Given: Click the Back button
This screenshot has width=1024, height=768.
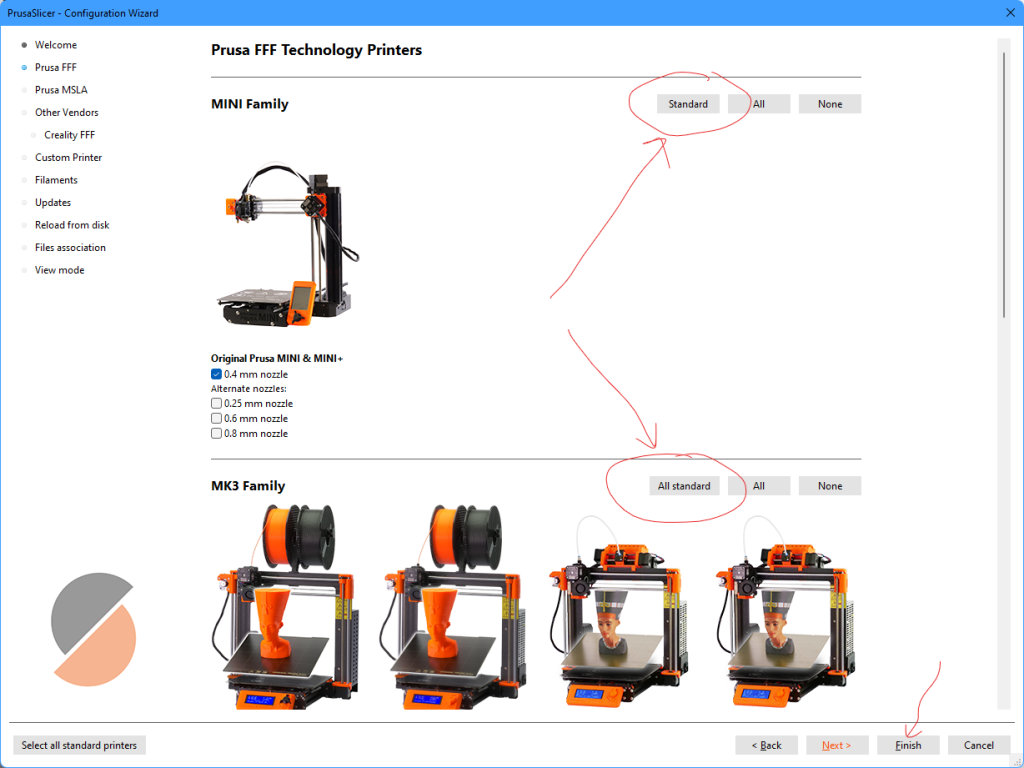Looking at the screenshot, I should pos(766,745).
